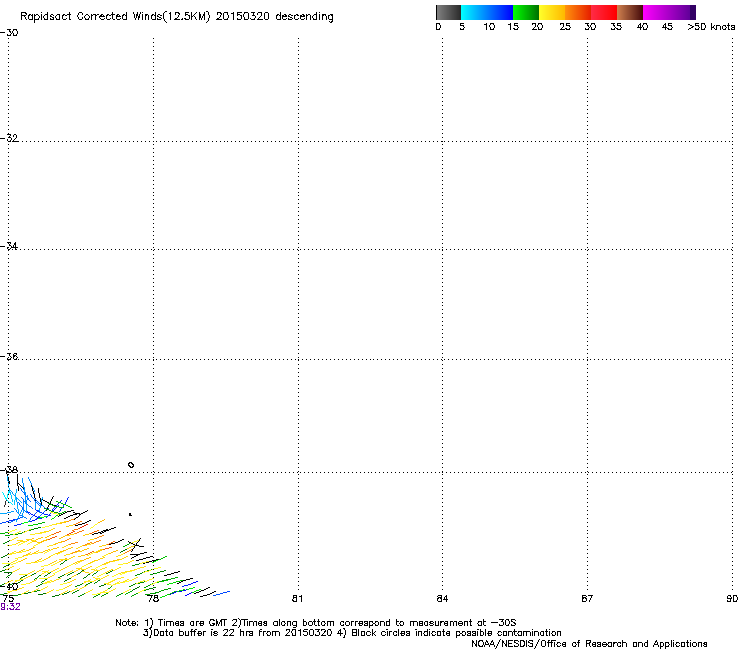Image resolution: width=740 pixels, height=650 pixels.
Task: Select the orange 25-30 knots color band
Action: (578, 12)
